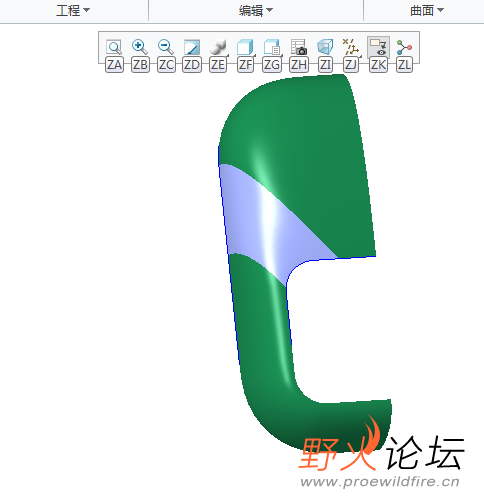Click the ZA shortcut key label
484x498 pixels.
(114, 65)
